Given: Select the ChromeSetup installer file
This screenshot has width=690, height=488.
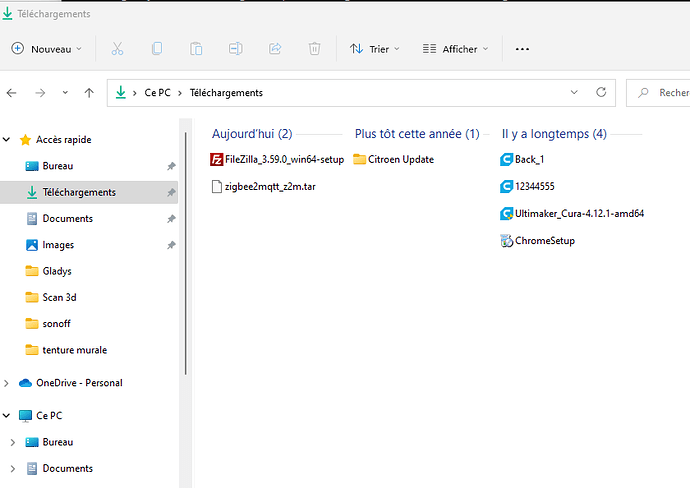Looking at the screenshot, I should tap(544, 240).
